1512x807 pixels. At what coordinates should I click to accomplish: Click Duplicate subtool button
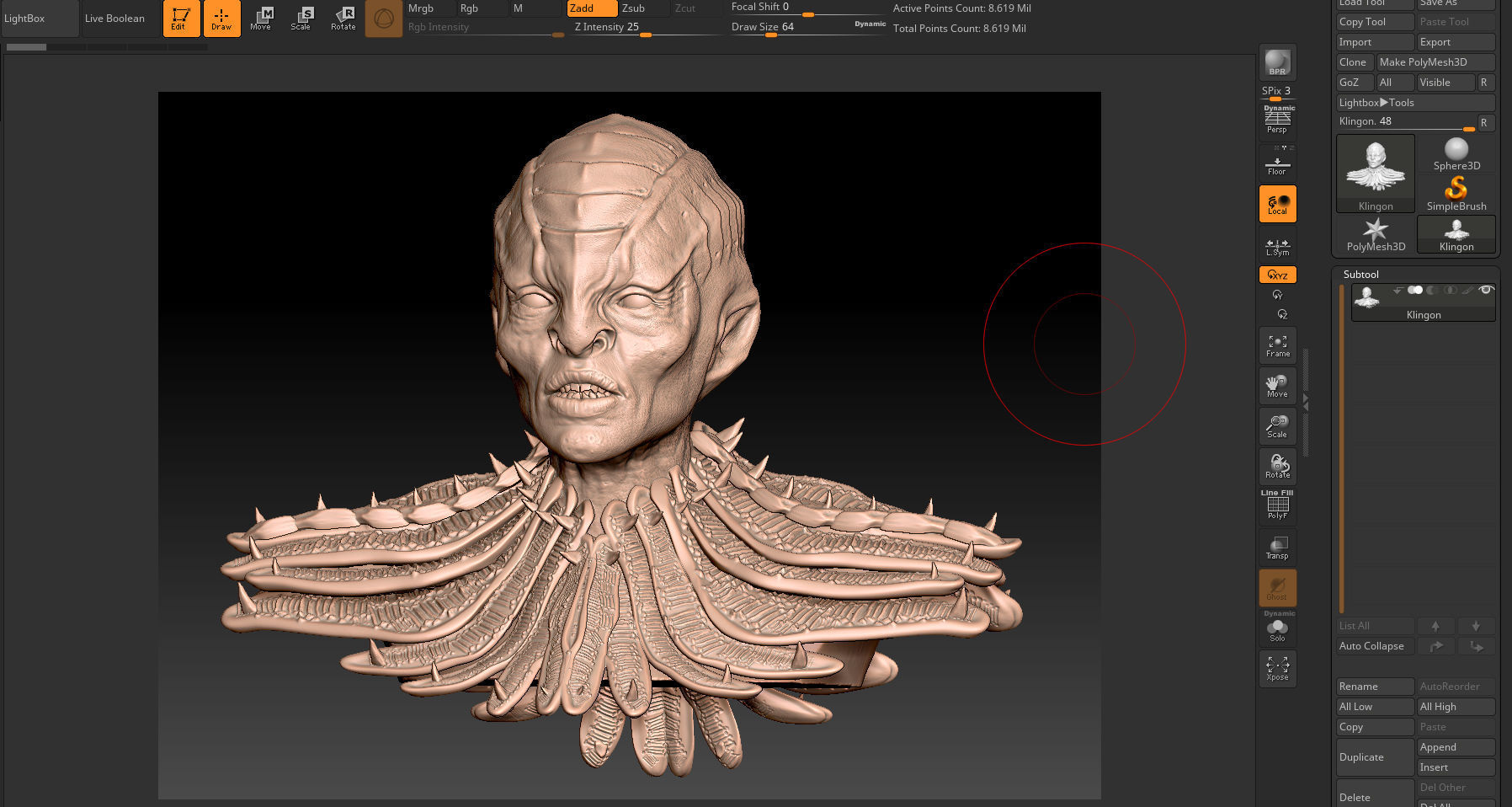(1375, 757)
